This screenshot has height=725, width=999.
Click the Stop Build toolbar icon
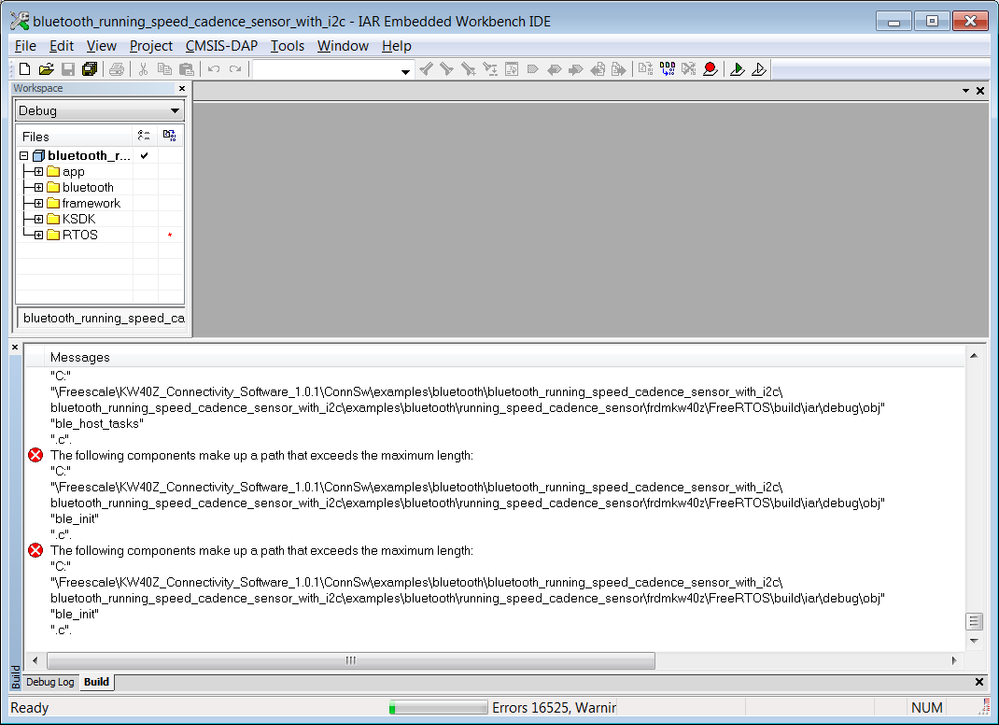689,69
